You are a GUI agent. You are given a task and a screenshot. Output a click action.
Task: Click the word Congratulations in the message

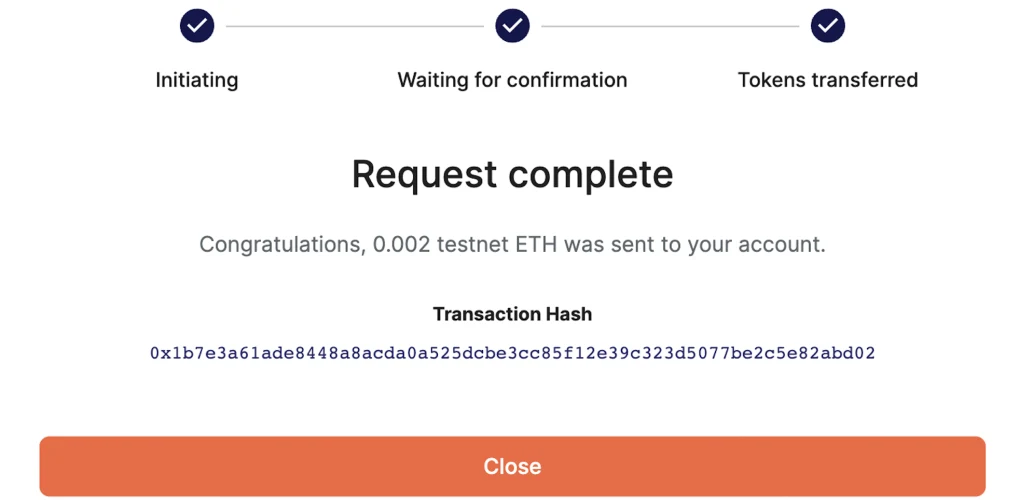tap(283, 245)
